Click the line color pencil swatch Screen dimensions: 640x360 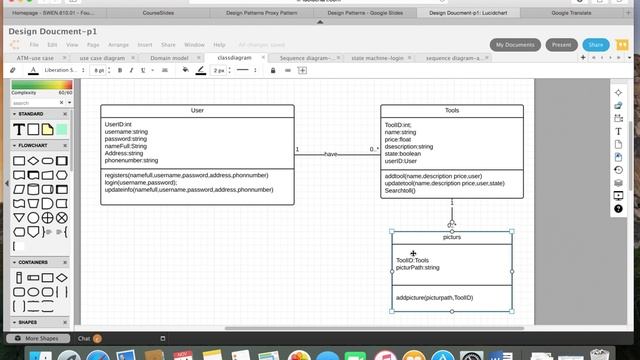click(201, 71)
